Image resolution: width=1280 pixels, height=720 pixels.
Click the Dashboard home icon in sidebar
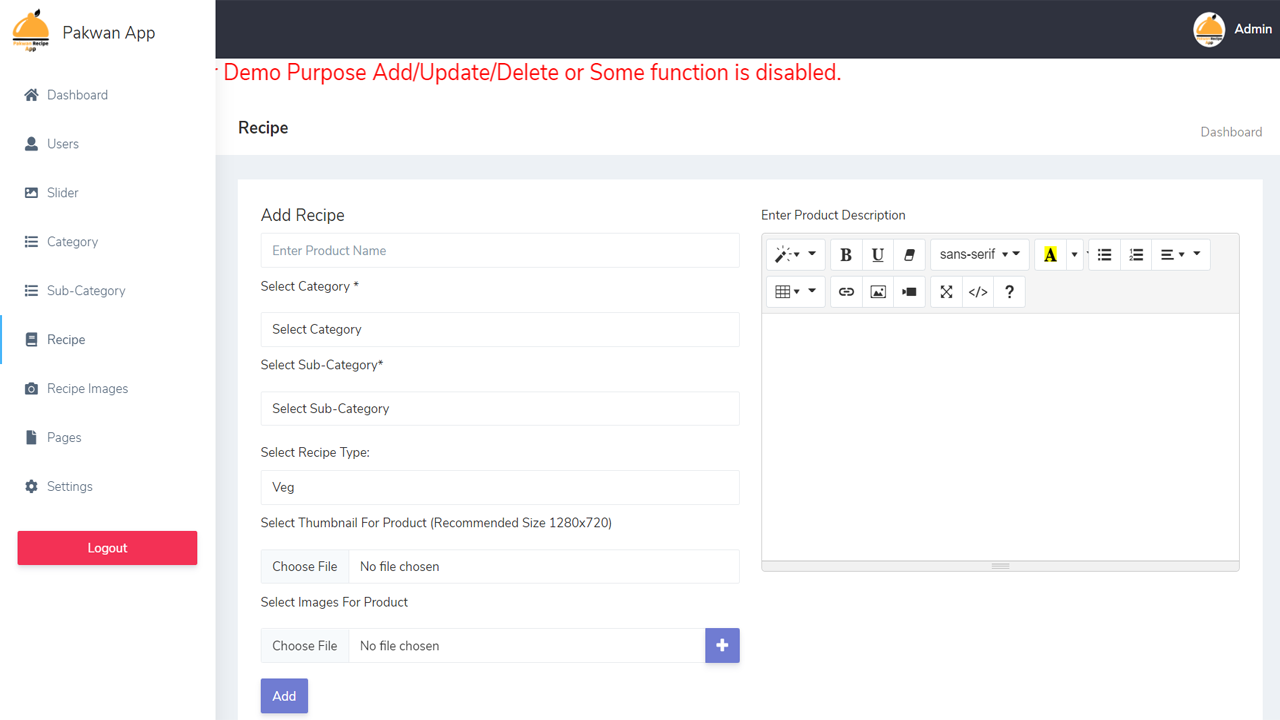coord(31,95)
